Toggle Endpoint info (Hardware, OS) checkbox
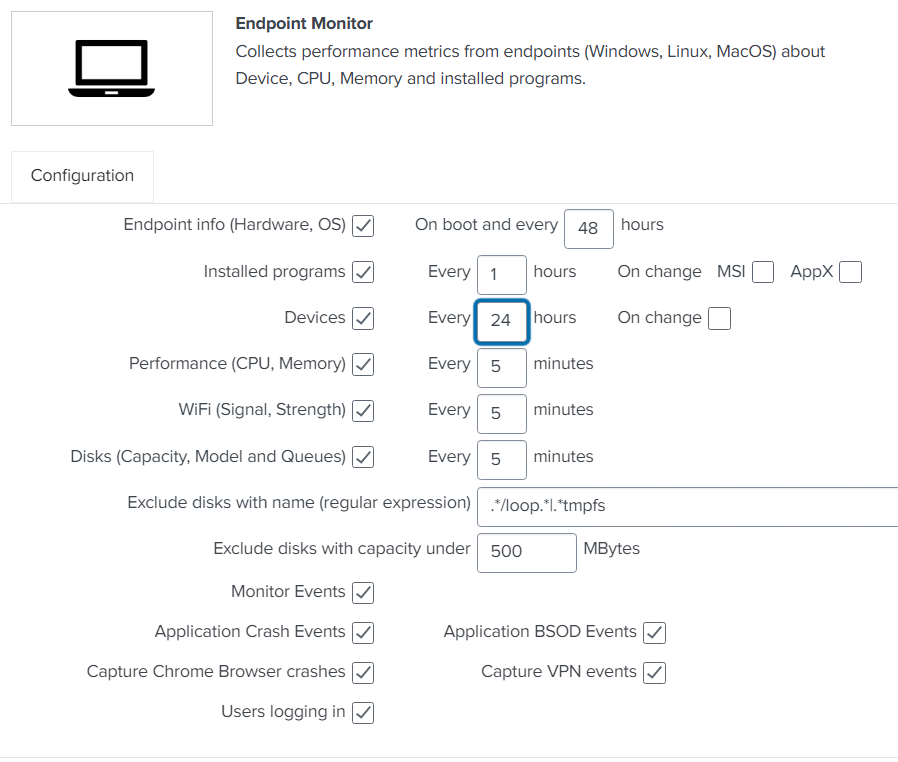This screenshot has height=762, width=898. click(x=364, y=226)
